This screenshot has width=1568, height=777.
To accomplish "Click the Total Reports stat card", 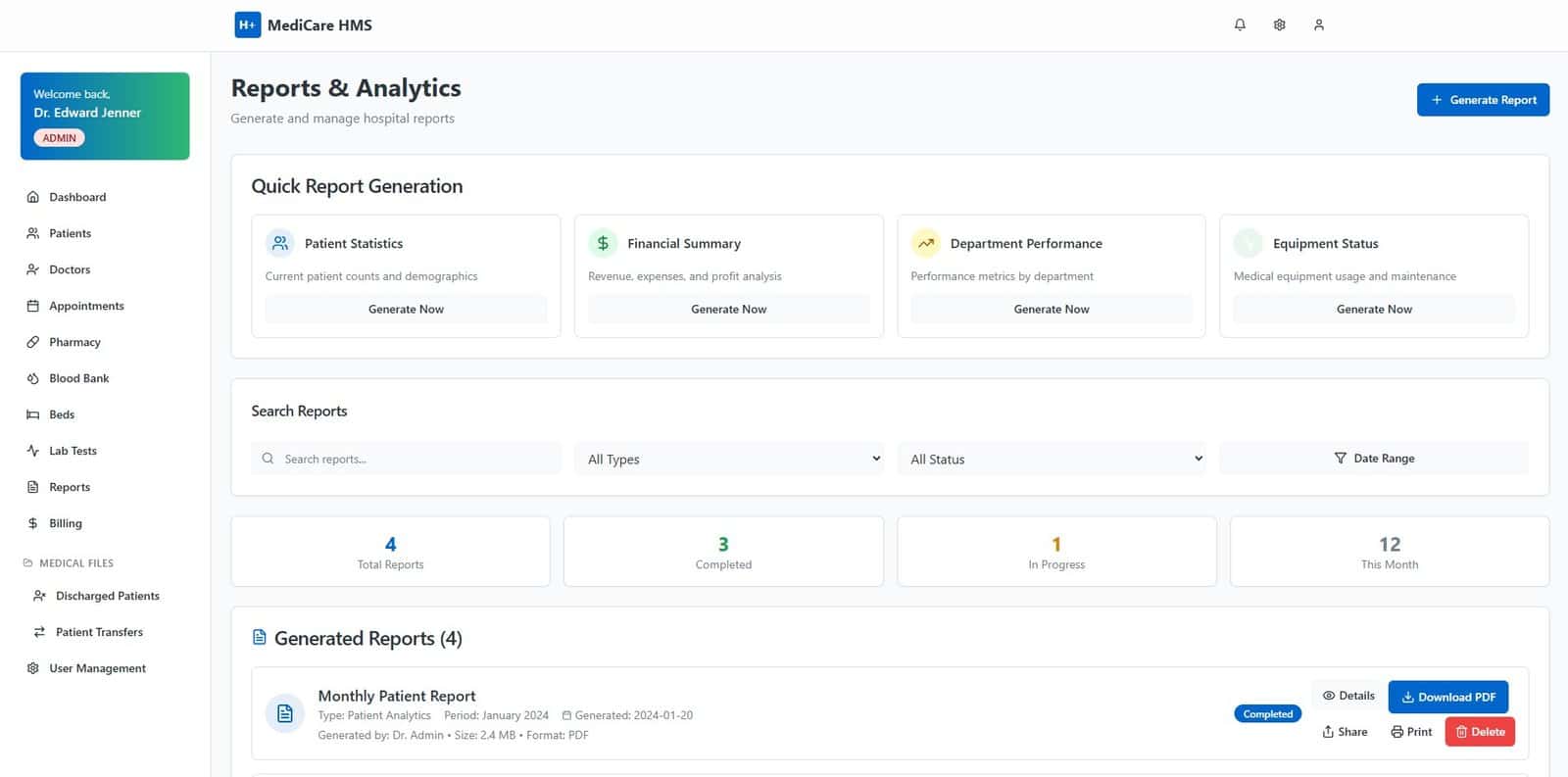I will tap(390, 552).
